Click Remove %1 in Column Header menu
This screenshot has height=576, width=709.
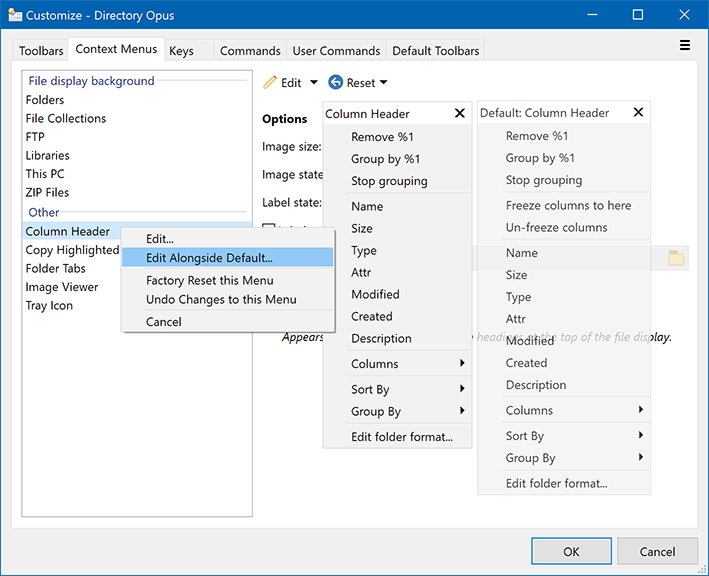(x=398, y=137)
